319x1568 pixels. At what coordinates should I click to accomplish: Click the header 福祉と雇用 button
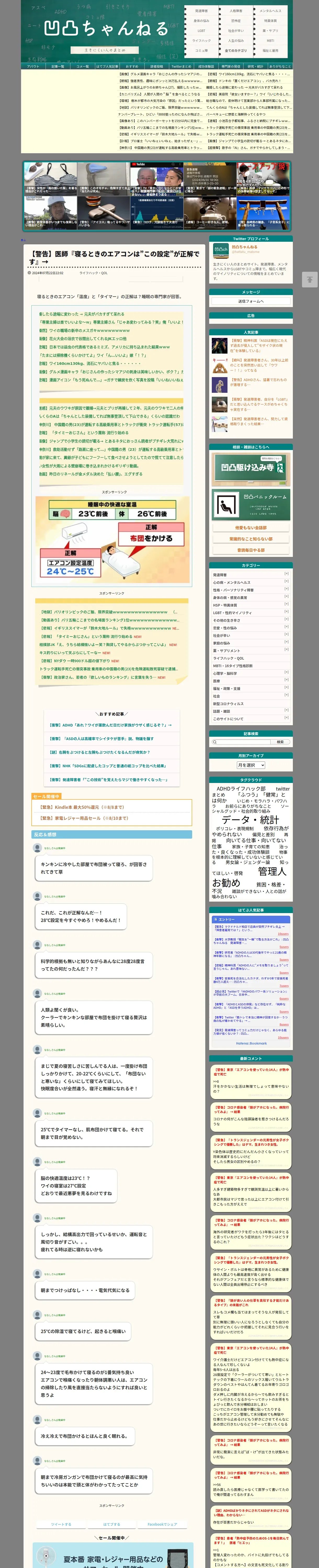270,50
